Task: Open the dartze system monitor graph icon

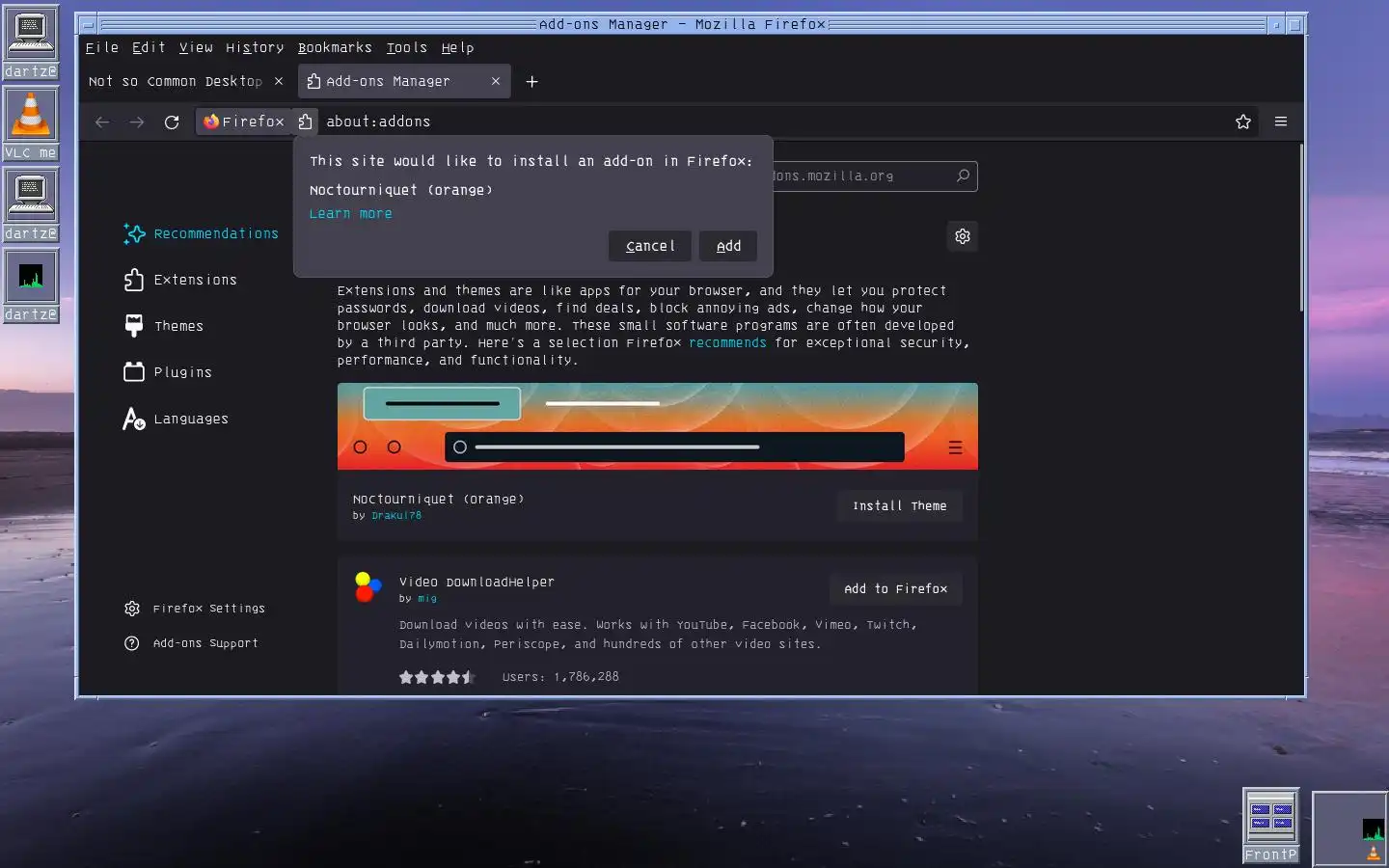Action: 31,285
